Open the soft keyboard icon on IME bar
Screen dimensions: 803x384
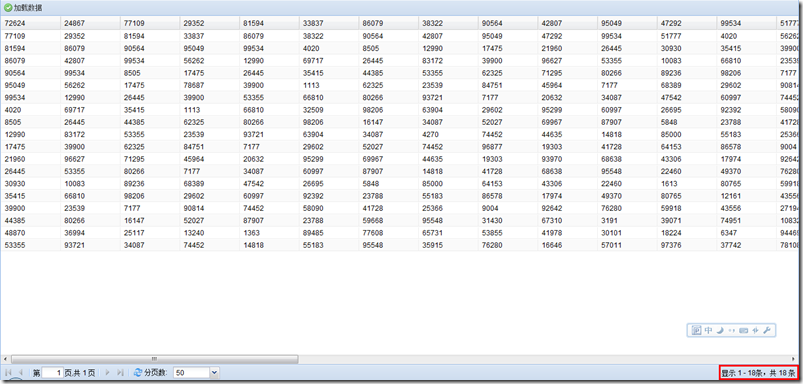point(744,331)
